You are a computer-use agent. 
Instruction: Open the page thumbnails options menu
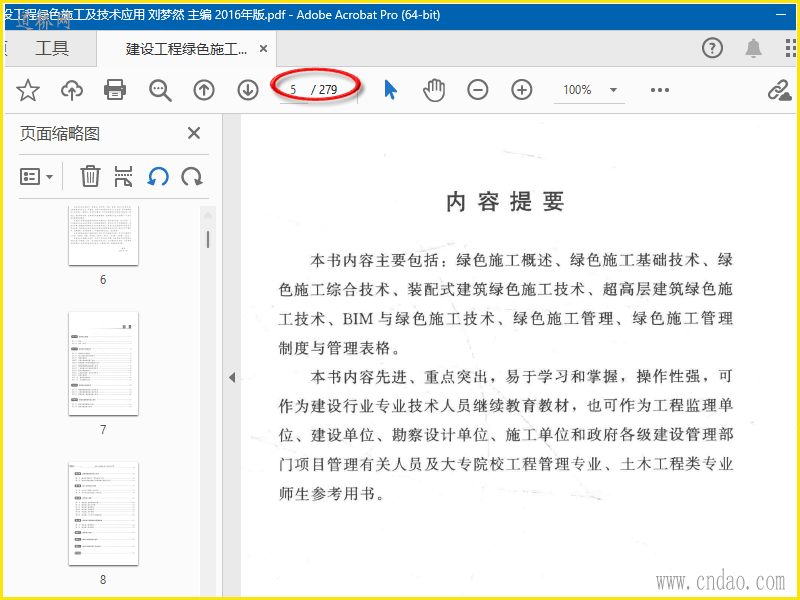(x=36, y=177)
